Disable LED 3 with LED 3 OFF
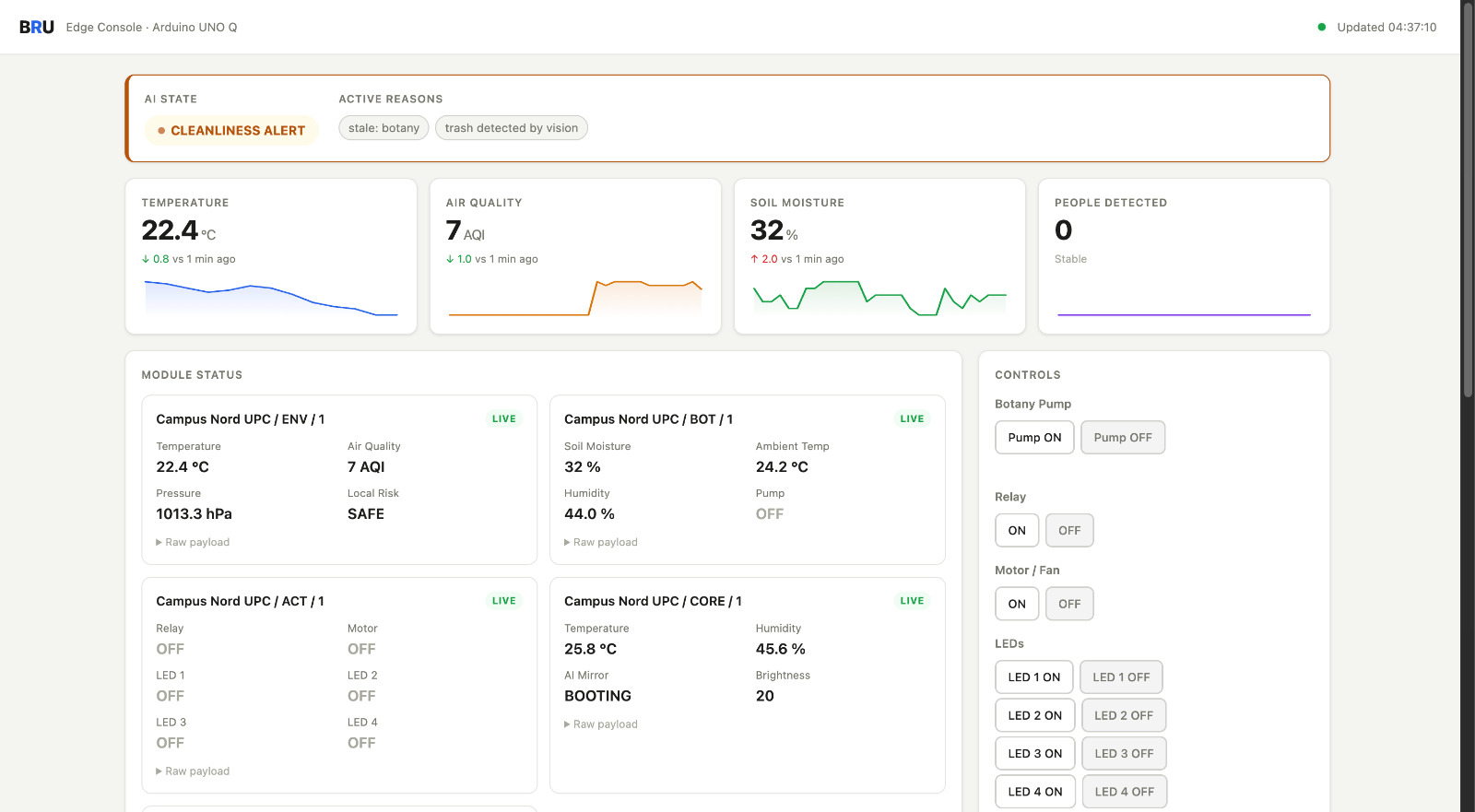The width and height of the screenshot is (1475, 812). pos(1124,754)
